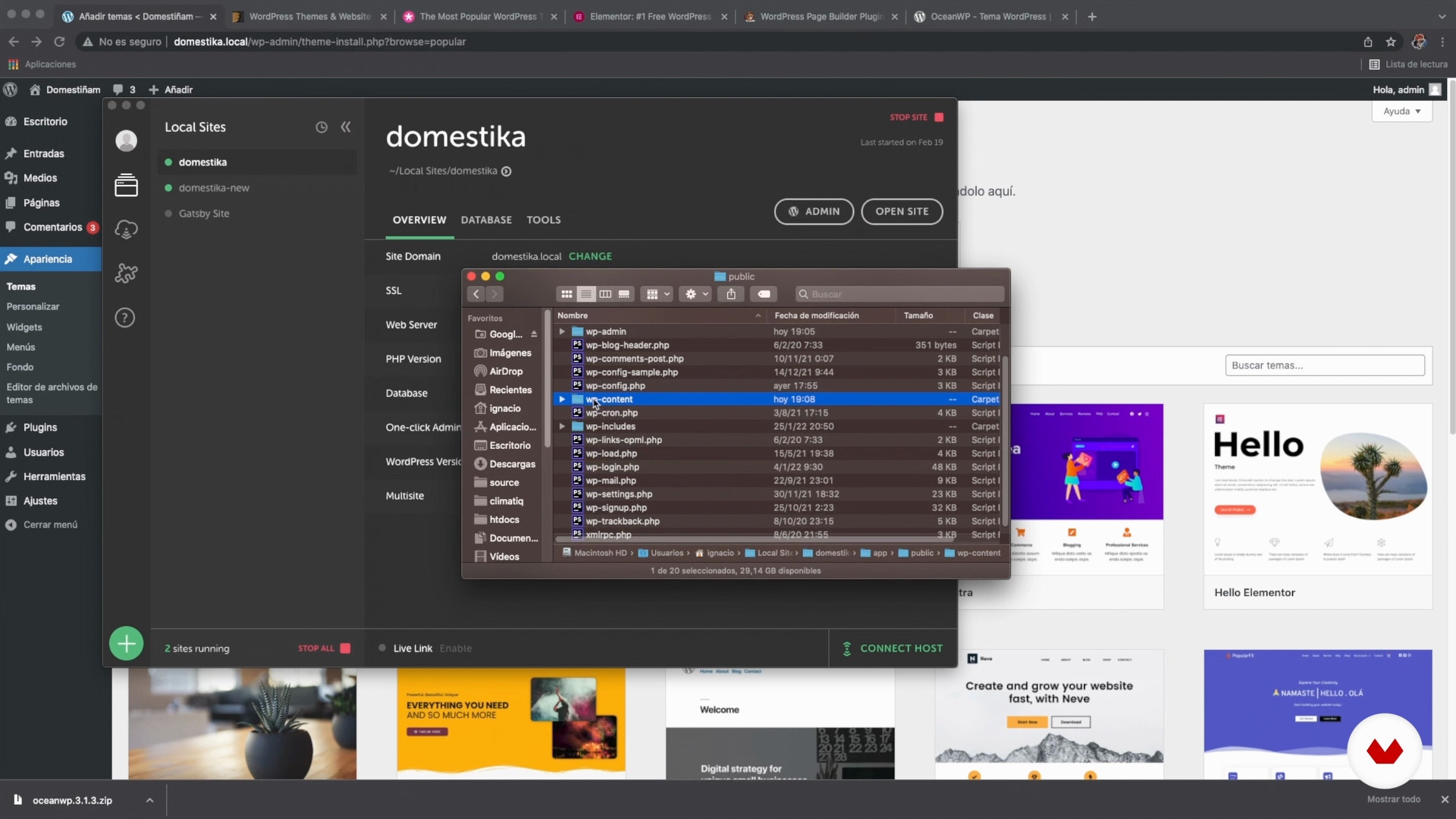
Task: Select Local OVERVIEW tab
Action: click(419, 220)
